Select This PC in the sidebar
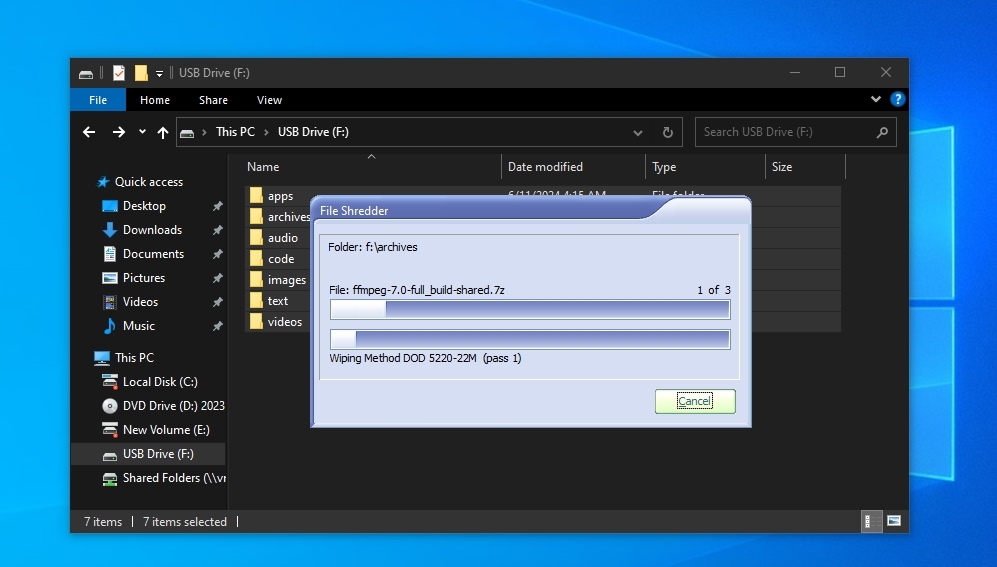 [x=134, y=358]
